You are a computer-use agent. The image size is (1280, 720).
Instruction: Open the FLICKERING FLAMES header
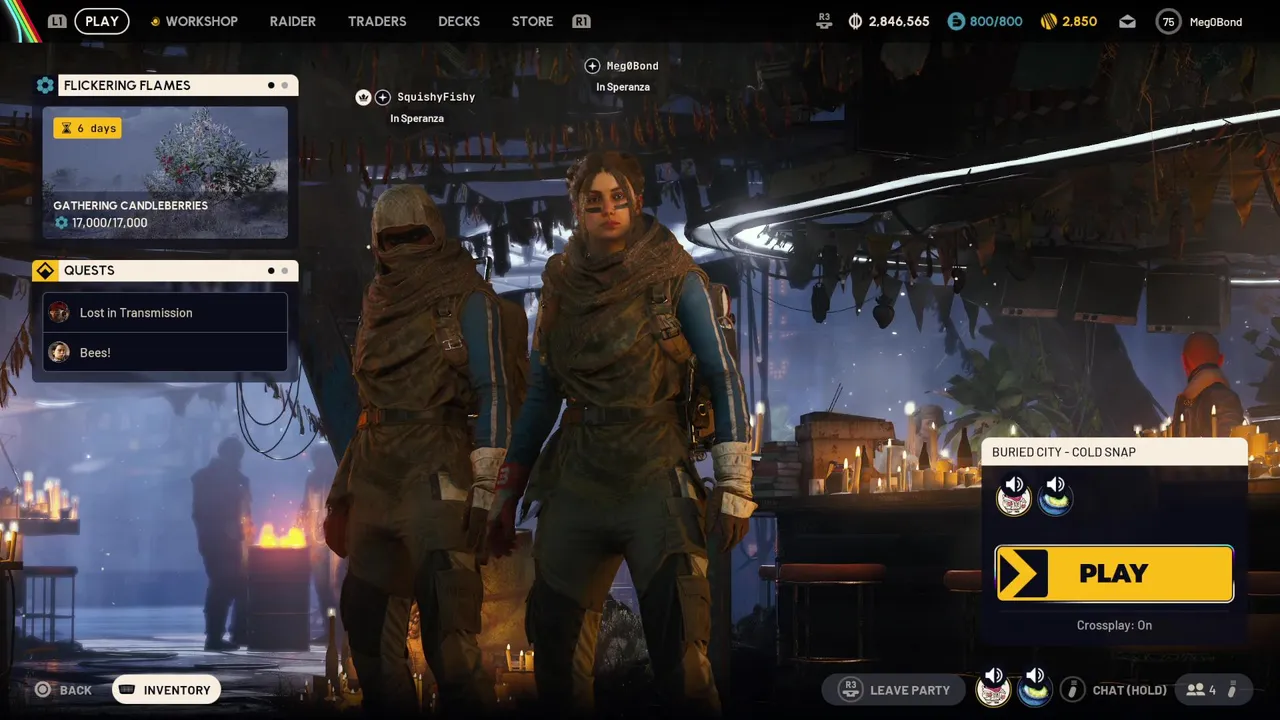(178, 85)
